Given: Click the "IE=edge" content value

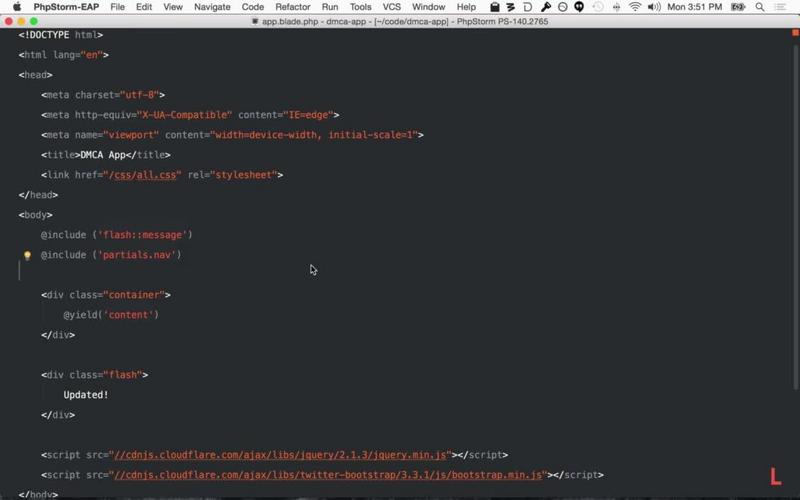Looking at the screenshot, I should pyautogui.click(x=309, y=115).
